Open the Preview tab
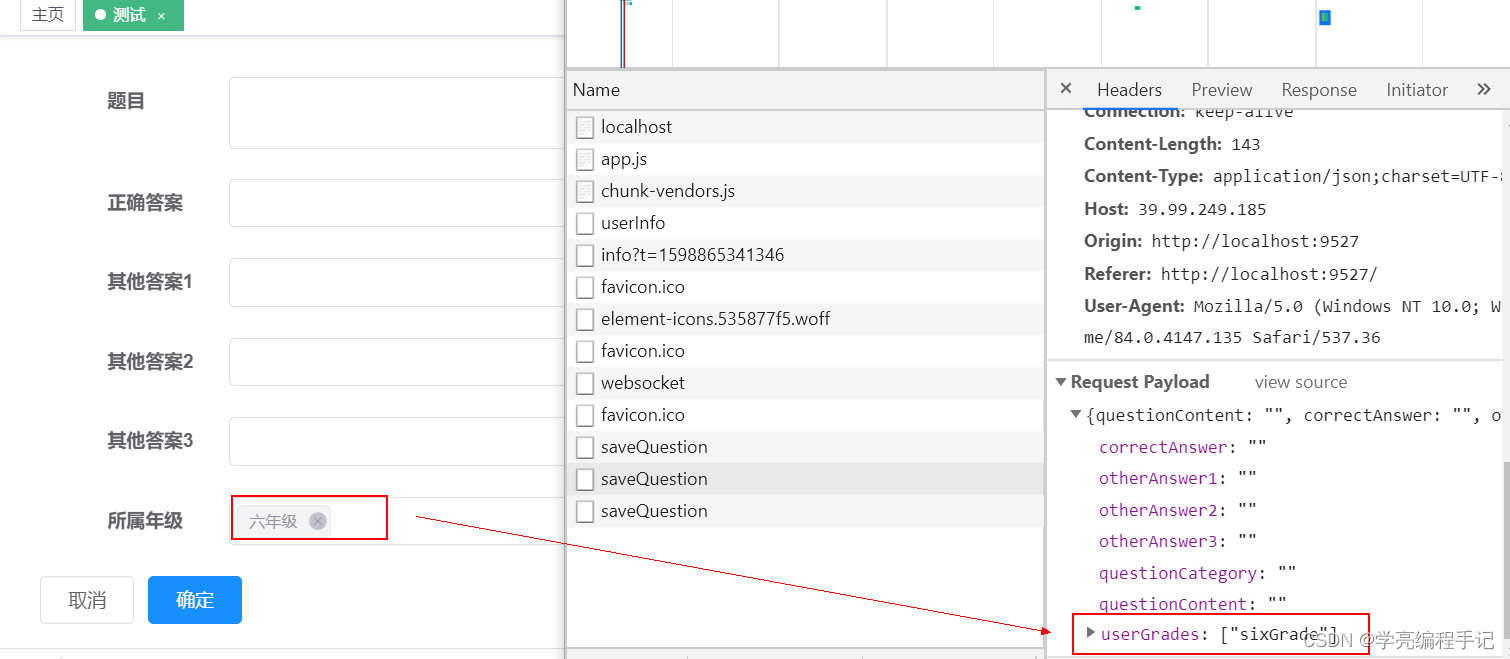The image size is (1510, 659). [1221, 90]
